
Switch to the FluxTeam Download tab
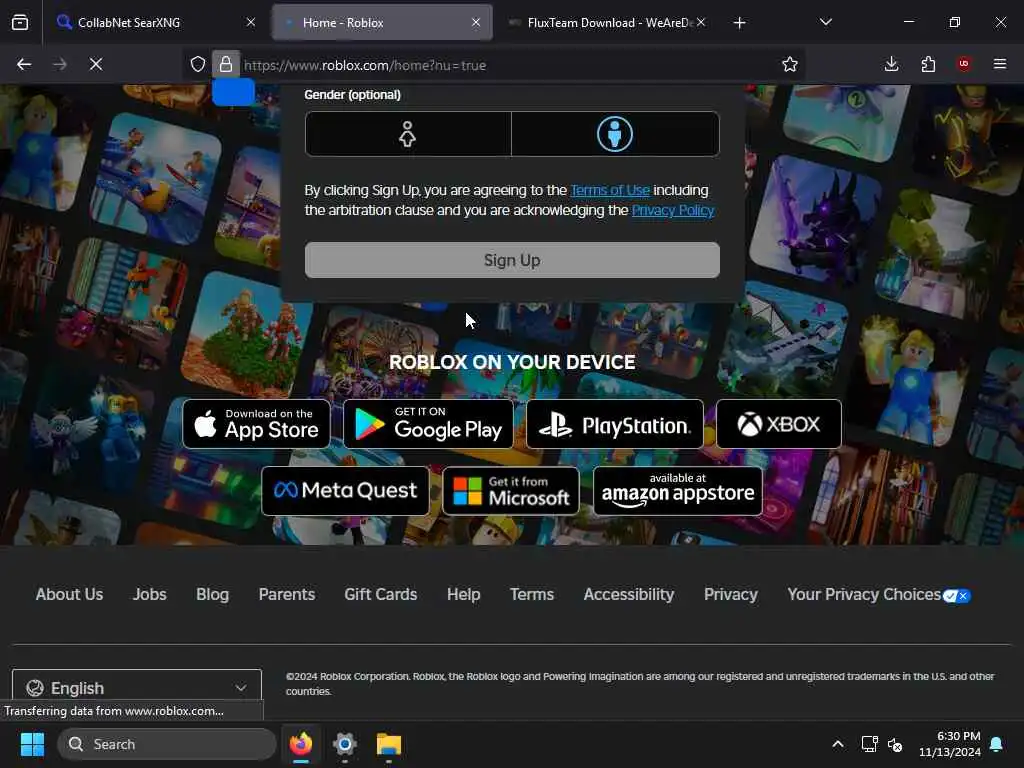click(x=607, y=22)
